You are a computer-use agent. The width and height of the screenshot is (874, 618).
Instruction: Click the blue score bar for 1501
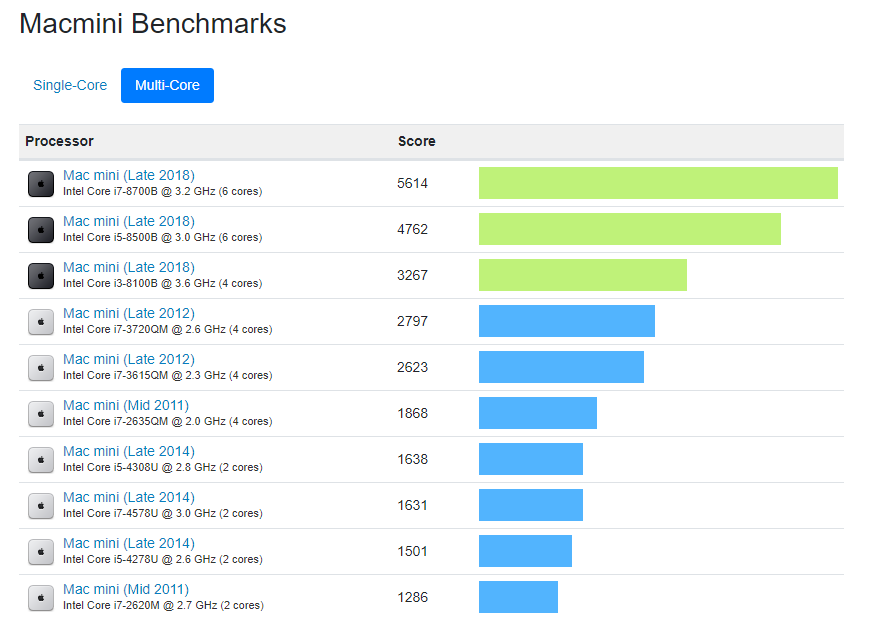(525, 551)
